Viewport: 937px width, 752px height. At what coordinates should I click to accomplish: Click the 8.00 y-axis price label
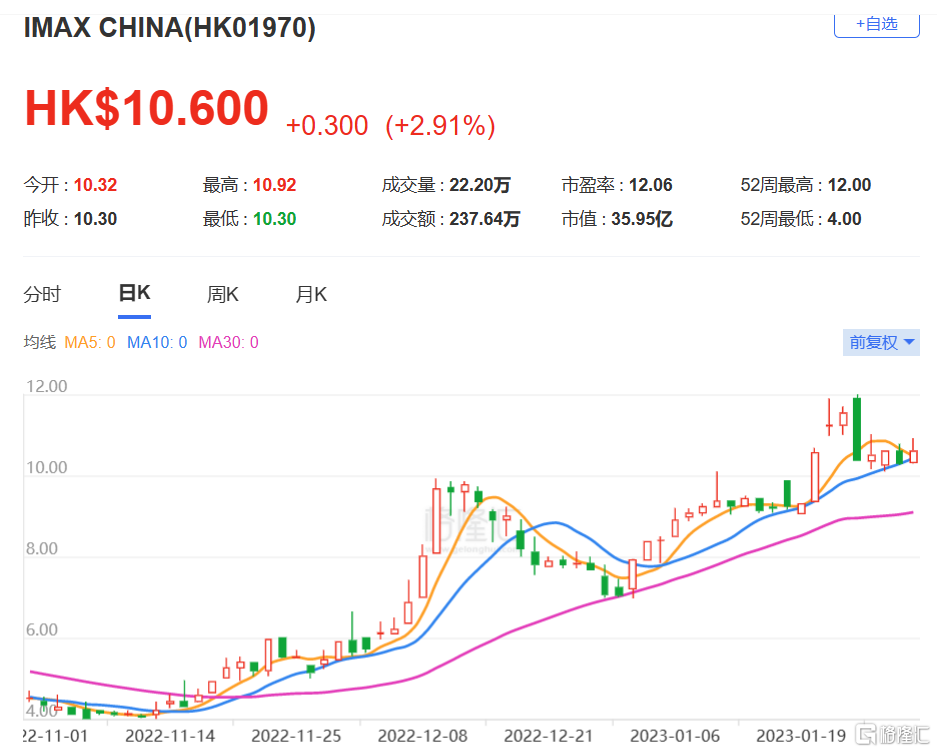42,549
